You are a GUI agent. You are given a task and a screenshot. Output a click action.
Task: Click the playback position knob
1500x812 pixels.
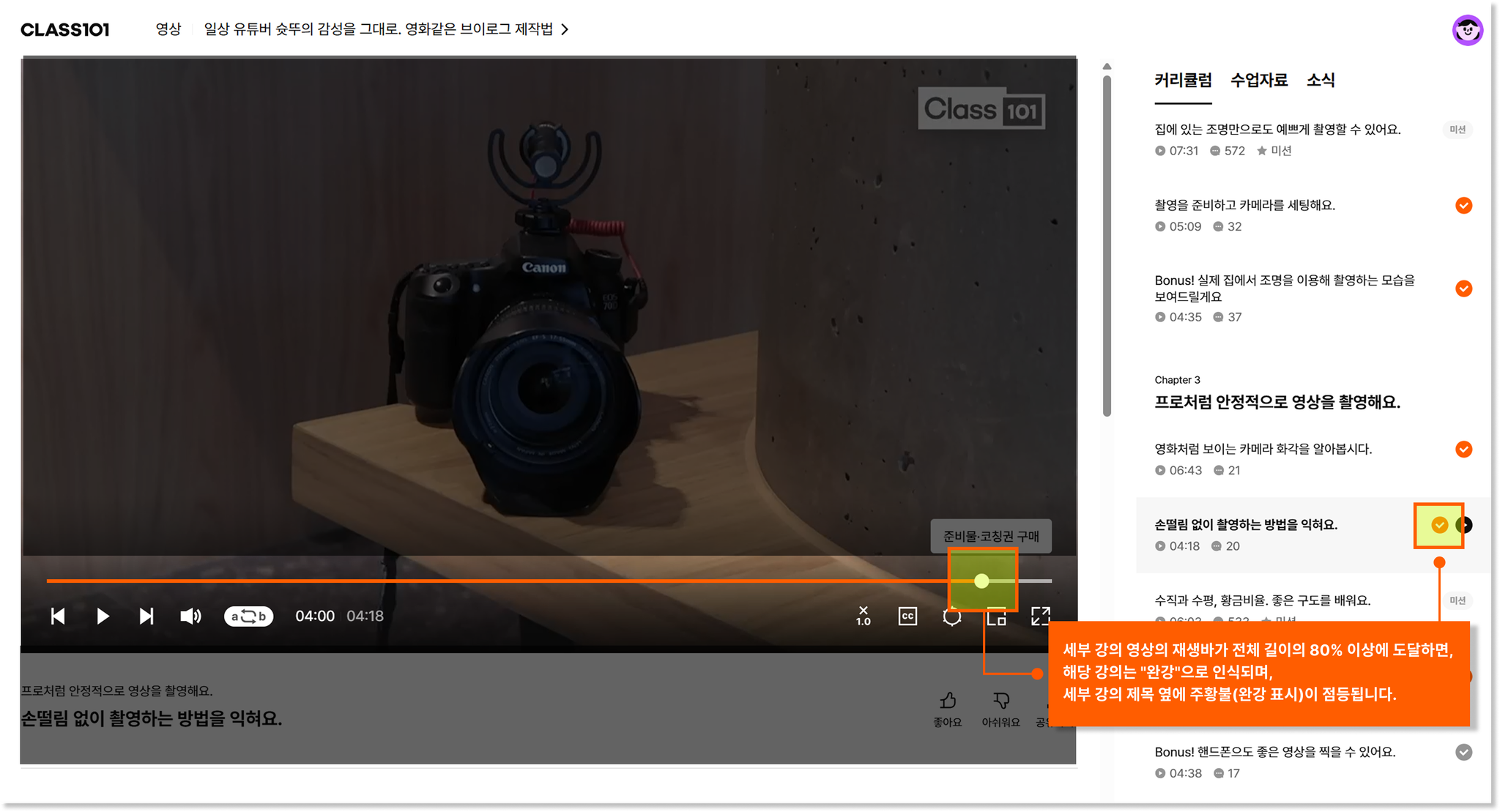[981, 581]
